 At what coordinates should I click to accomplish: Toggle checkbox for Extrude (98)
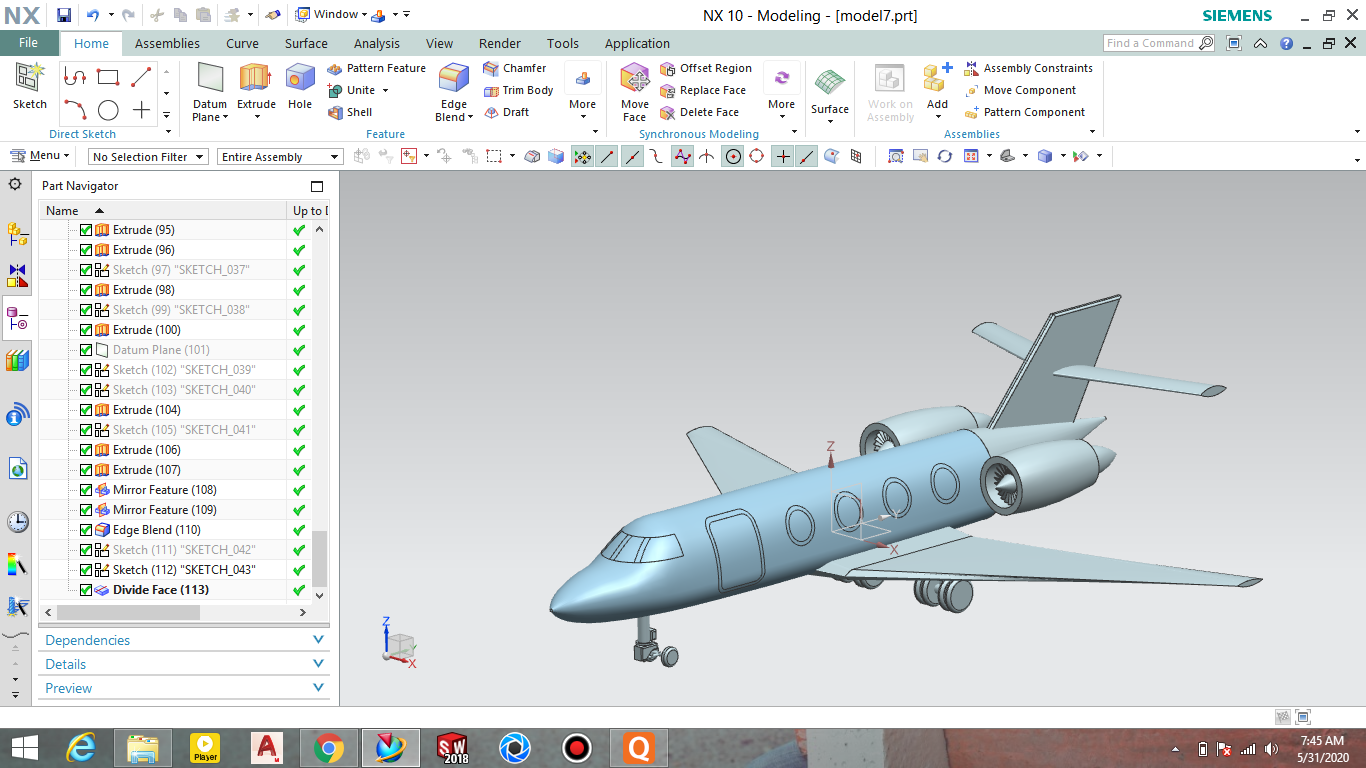coord(86,290)
